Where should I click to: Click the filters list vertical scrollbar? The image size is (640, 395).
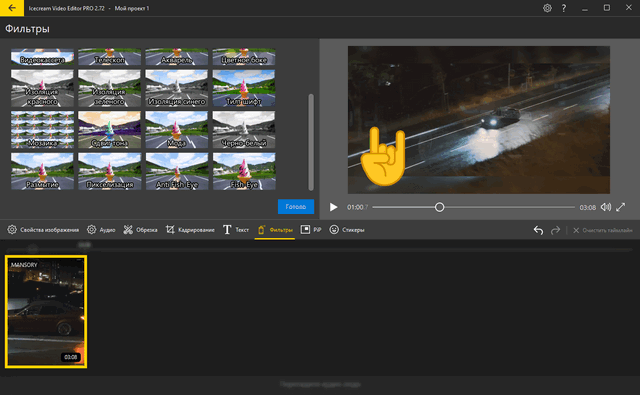(x=311, y=142)
